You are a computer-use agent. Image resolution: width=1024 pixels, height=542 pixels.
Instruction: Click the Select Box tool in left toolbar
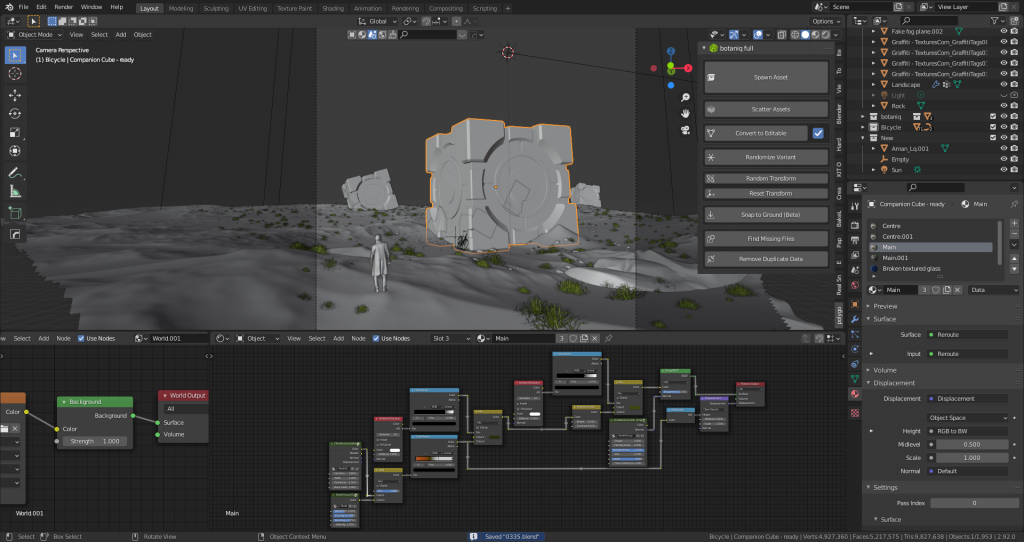pos(14,55)
